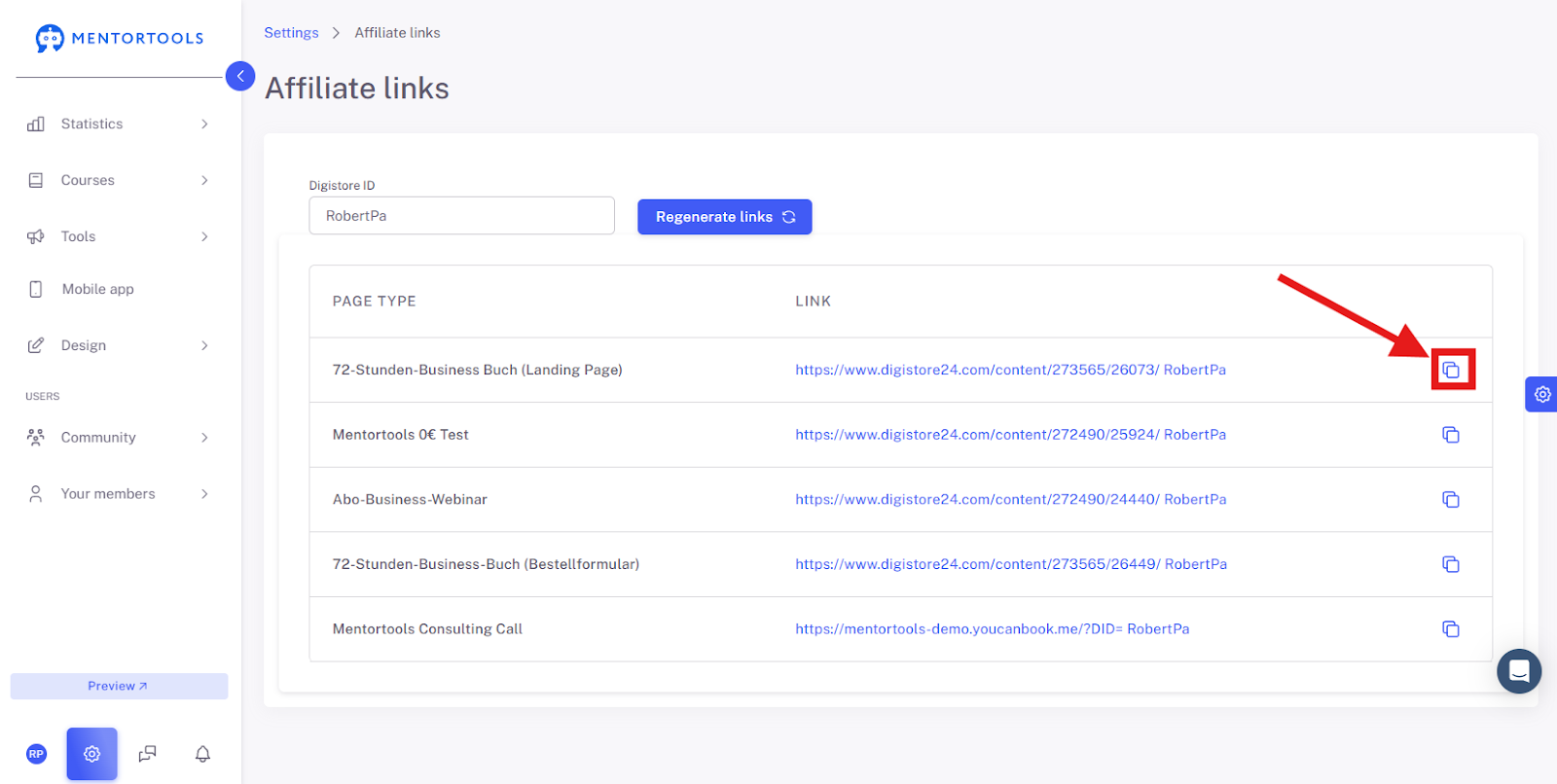Open the digistore24 link ending 25924
1557x784 pixels.
coord(1010,435)
